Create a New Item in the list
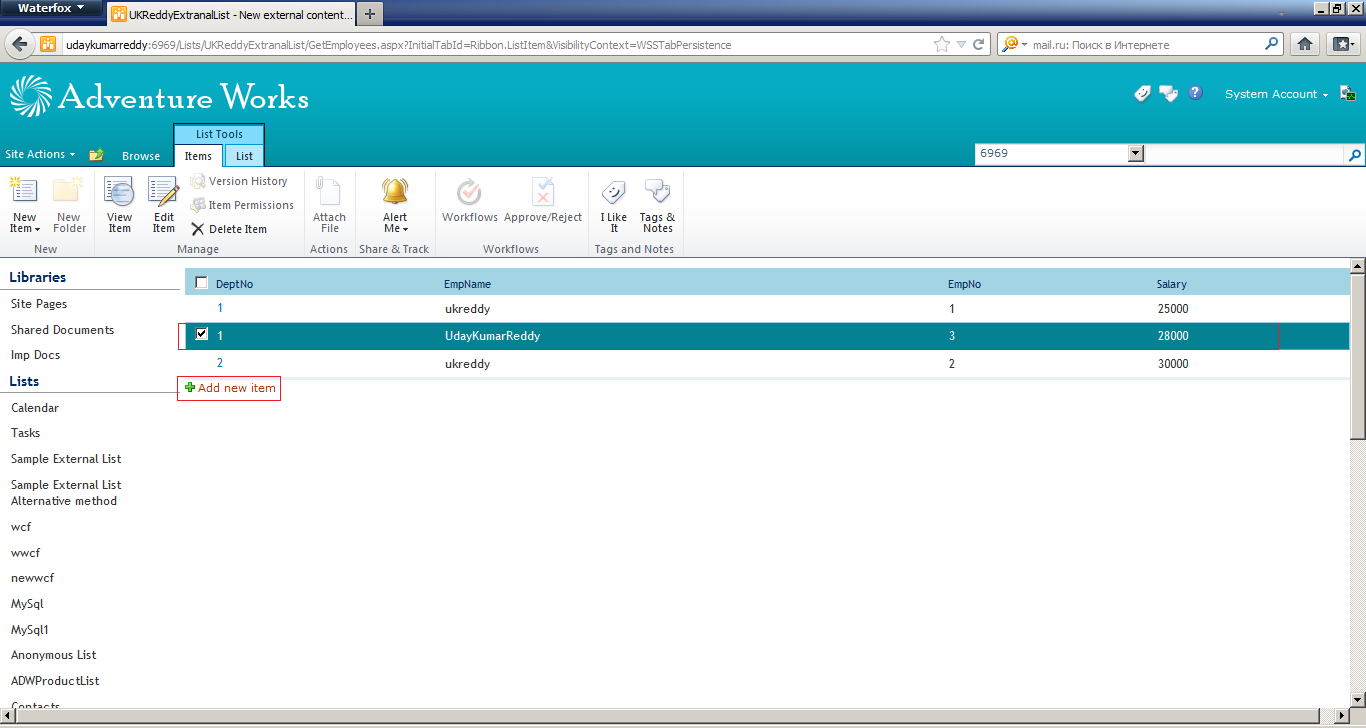The height and width of the screenshot is (728, 1366). [x=24, y=200]
